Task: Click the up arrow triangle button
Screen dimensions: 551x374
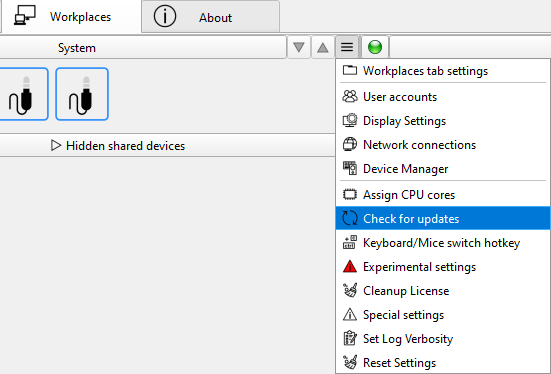Action: [x=323, y=47]
